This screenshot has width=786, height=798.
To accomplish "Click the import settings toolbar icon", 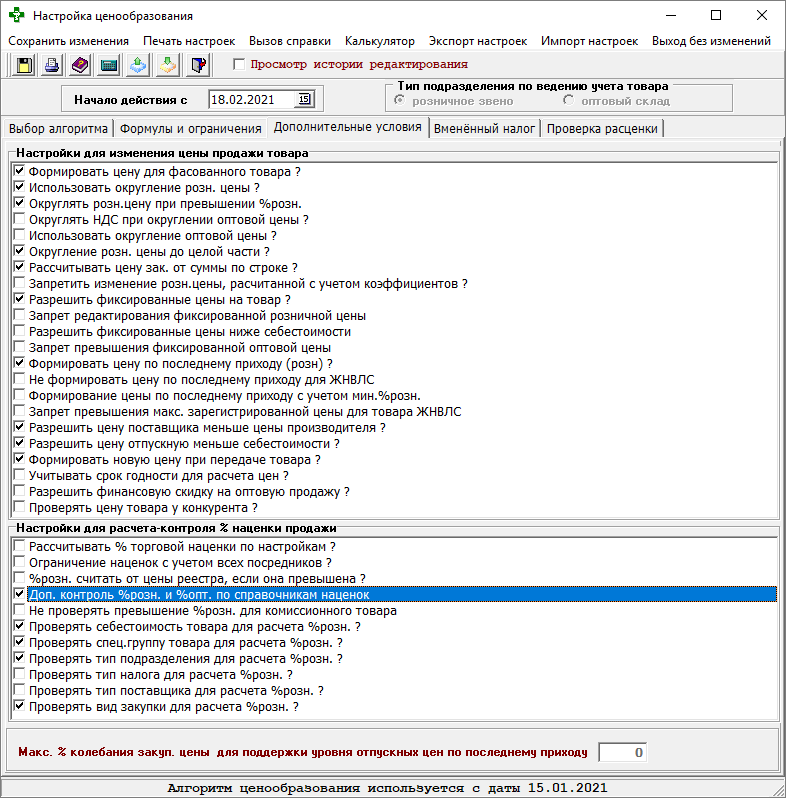I will [168, 65].
